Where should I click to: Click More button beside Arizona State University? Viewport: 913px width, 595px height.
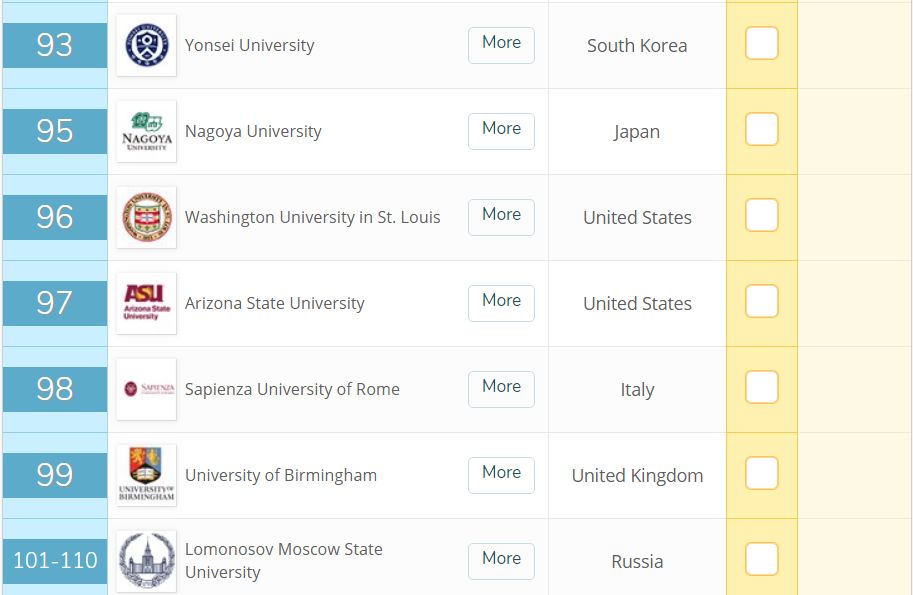pos(501,303)
